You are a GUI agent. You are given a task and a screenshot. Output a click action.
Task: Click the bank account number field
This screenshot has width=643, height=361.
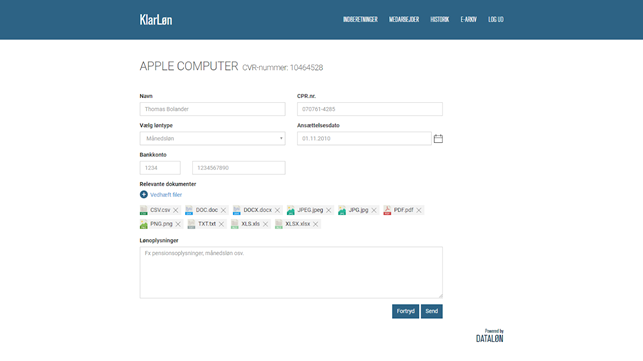pos(239,168)
